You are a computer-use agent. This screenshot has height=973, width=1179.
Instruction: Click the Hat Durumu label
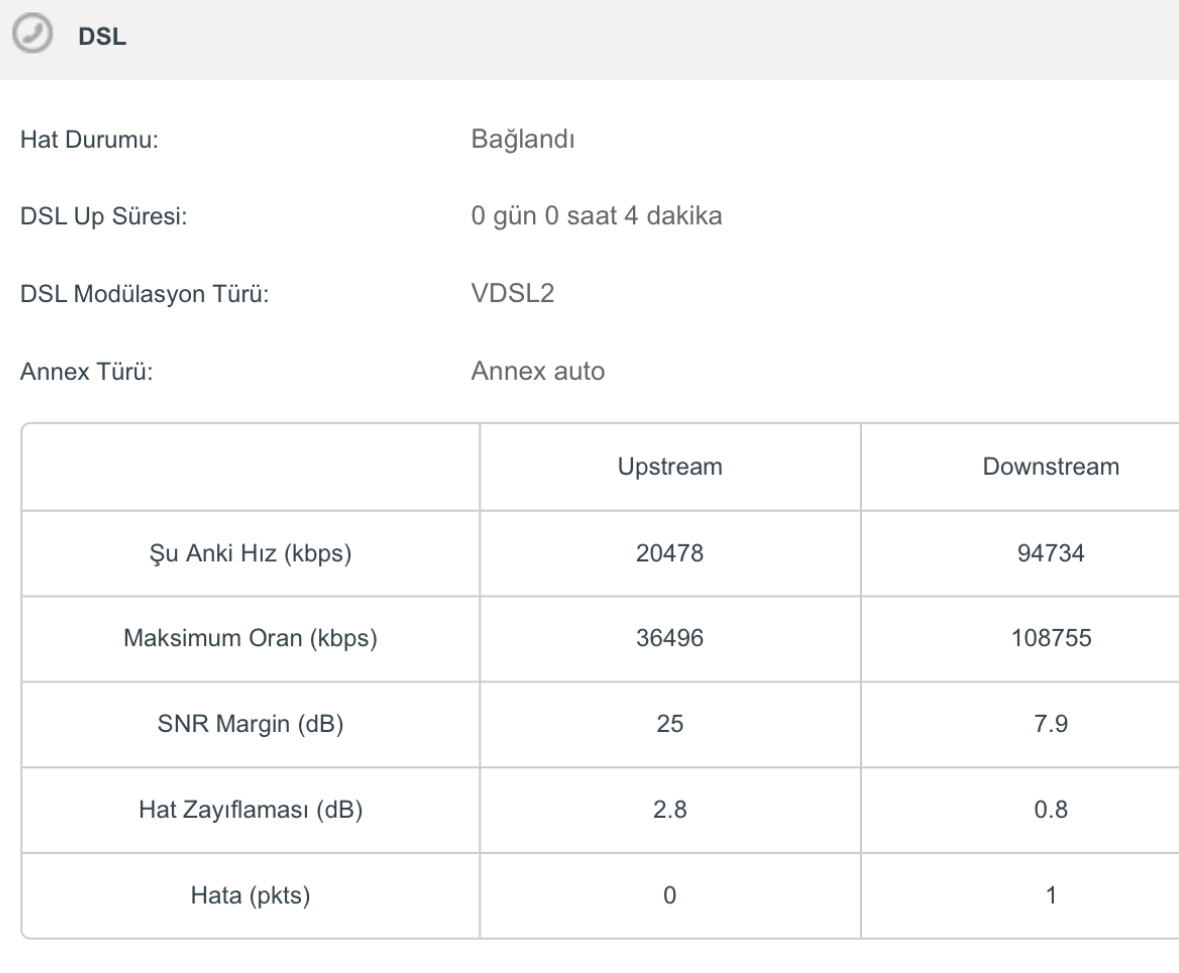point(89,139)
